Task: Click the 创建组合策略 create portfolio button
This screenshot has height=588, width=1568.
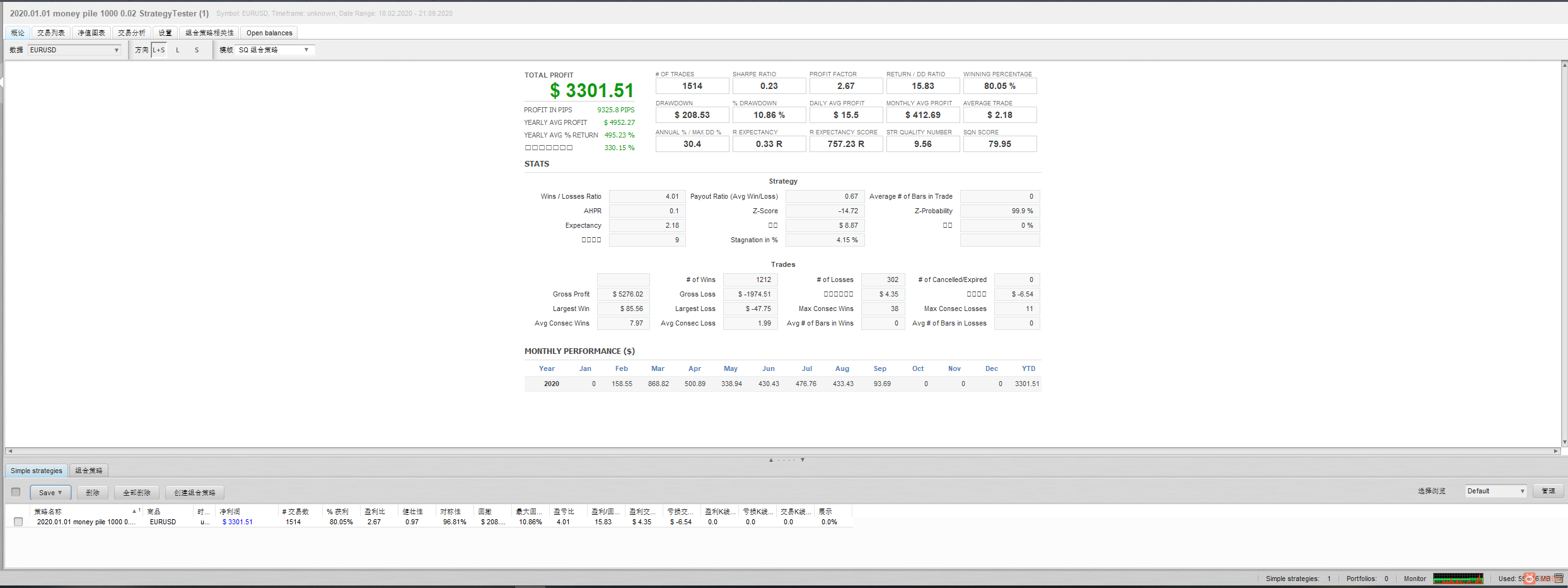Action: [195, 493]
